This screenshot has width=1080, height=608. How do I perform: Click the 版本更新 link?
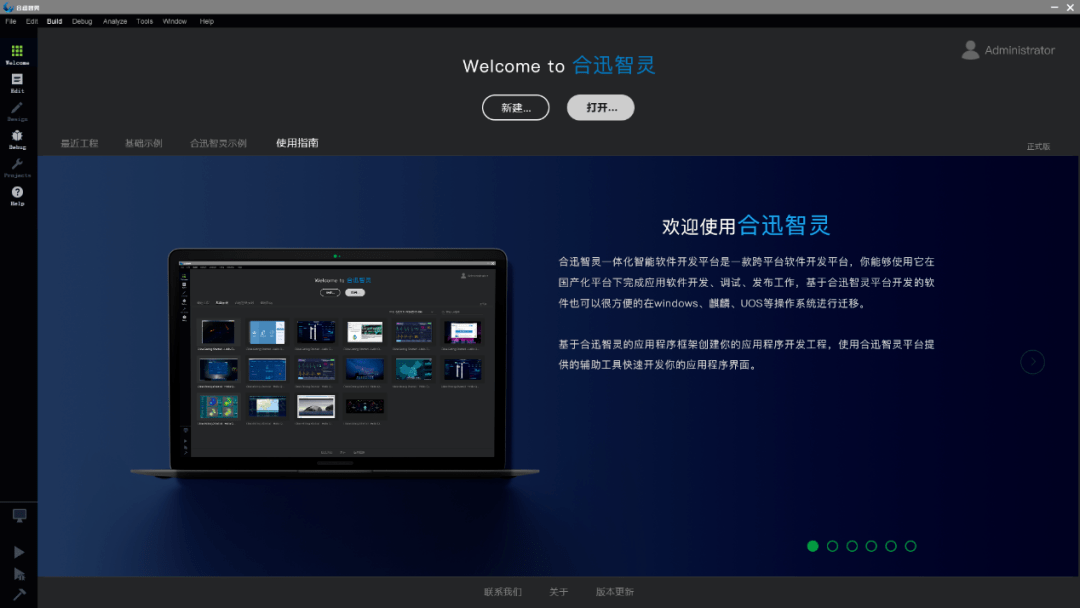(x=614, y=591)
